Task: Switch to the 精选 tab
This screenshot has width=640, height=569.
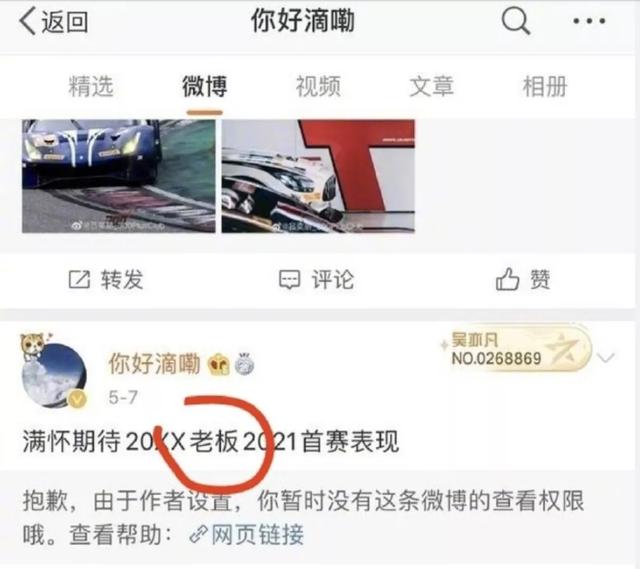Action: (91, 86)
